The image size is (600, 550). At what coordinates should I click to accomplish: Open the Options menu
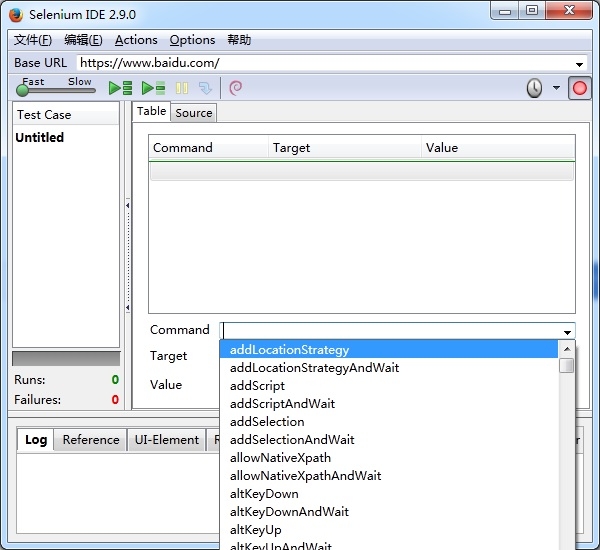click(192, 40)
